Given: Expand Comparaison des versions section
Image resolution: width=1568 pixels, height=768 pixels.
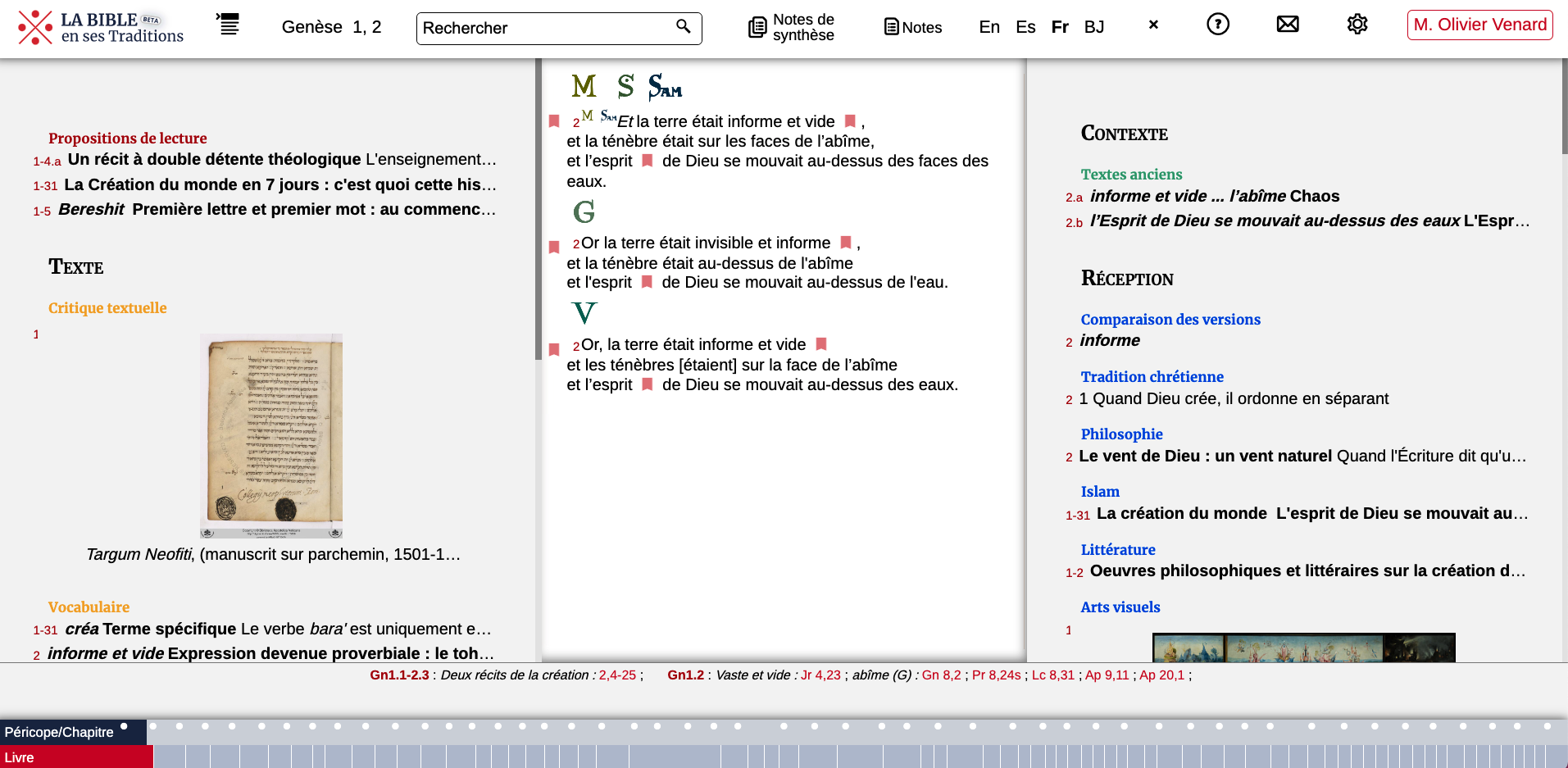Looking at the screenshot, I should (x=1170, y=320).
